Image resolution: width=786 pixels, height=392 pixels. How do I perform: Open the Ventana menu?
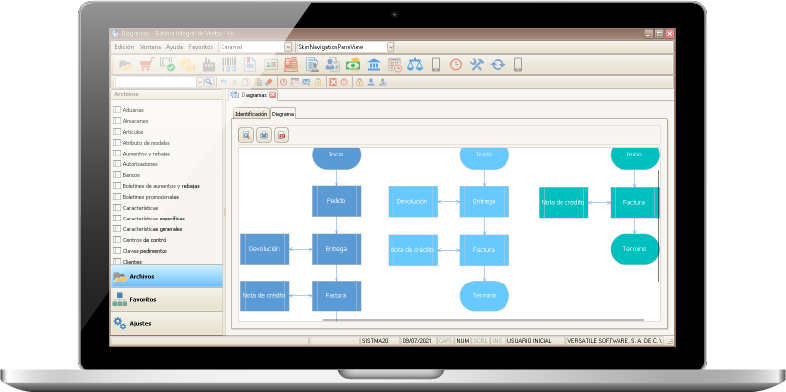point(150,47)
